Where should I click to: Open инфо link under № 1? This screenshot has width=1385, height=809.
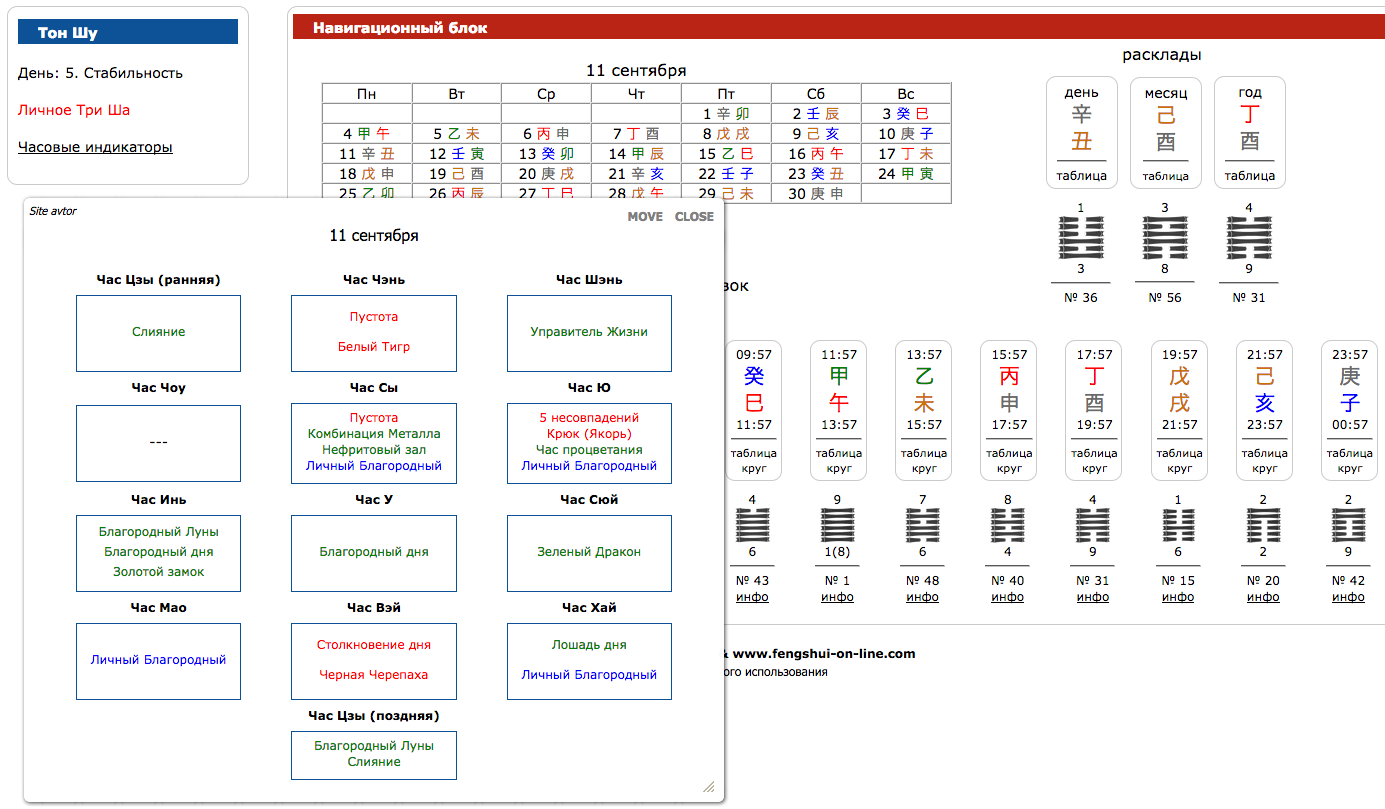pos(837,597)
